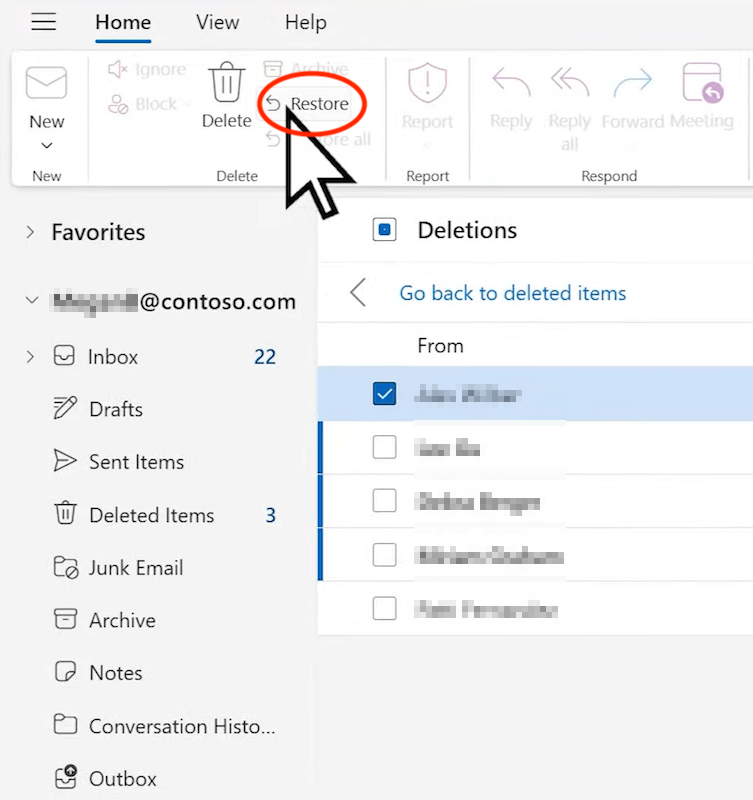Click the Forward arrow button
The image size is (753, 800).
click(x=633, y=97)
